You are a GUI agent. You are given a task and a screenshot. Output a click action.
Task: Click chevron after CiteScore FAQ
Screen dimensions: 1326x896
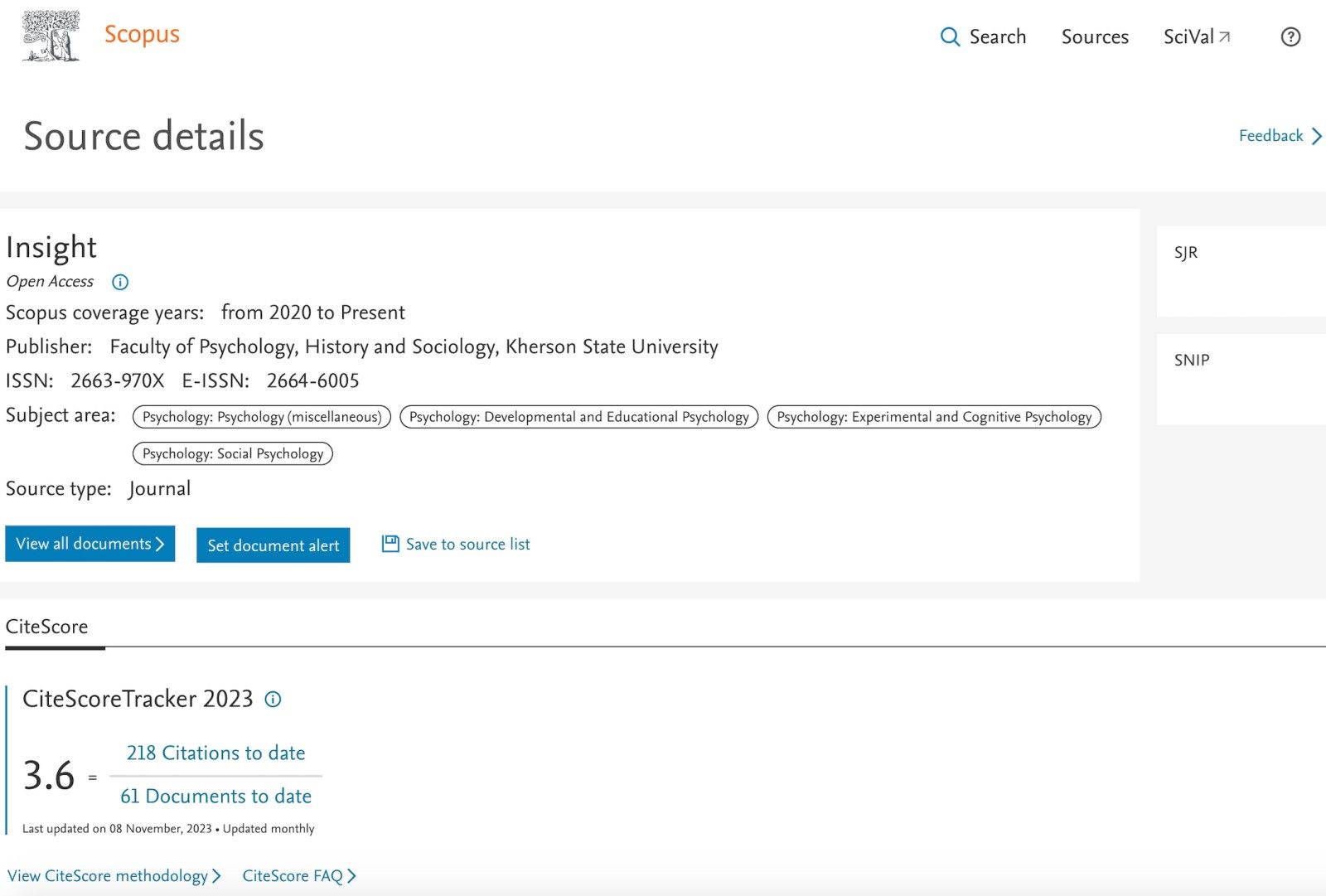point(351,876)
